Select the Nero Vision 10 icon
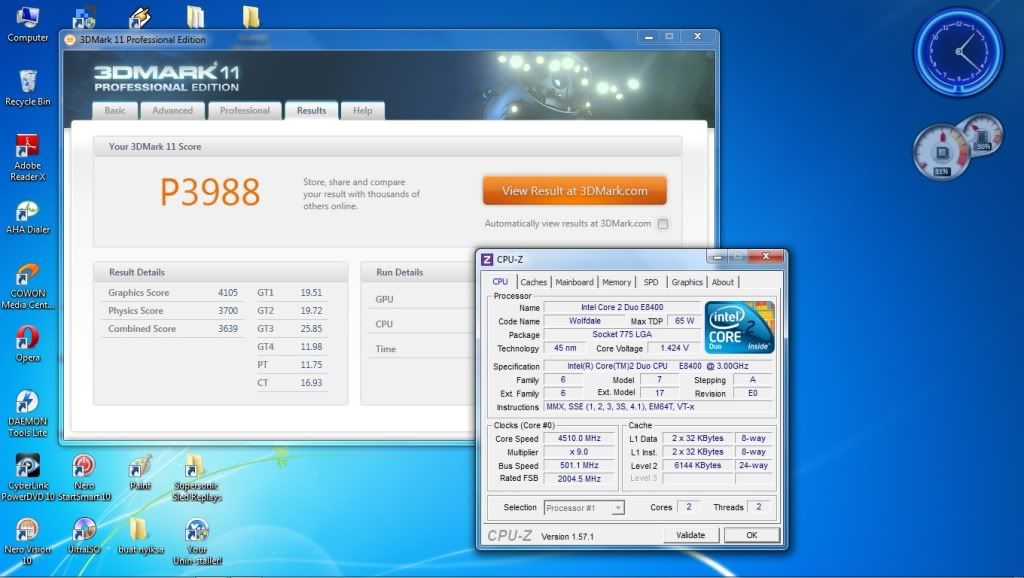Screen dimensions: 1024x578 tap(27, 541)
